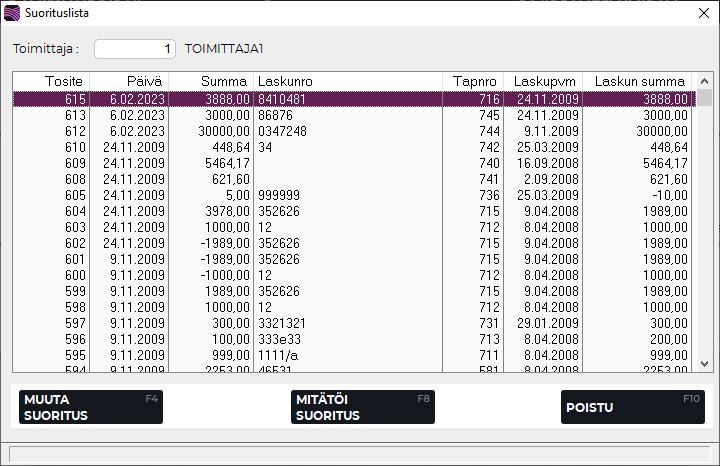Click the Laskun summa column header
Viewport: 720px width, 466px height.
coord(639,81)
